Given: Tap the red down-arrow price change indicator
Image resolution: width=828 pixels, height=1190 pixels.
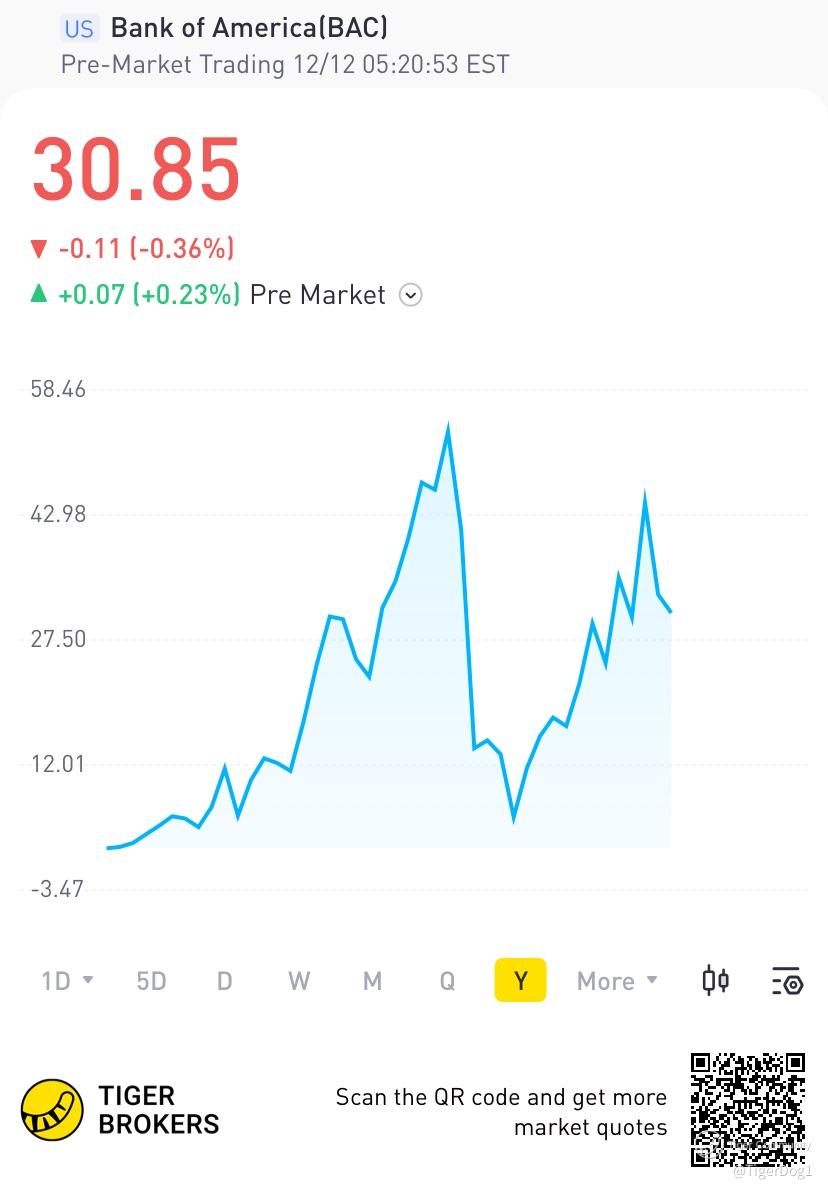Looking at the screenshot, I should tap(39, 248).
